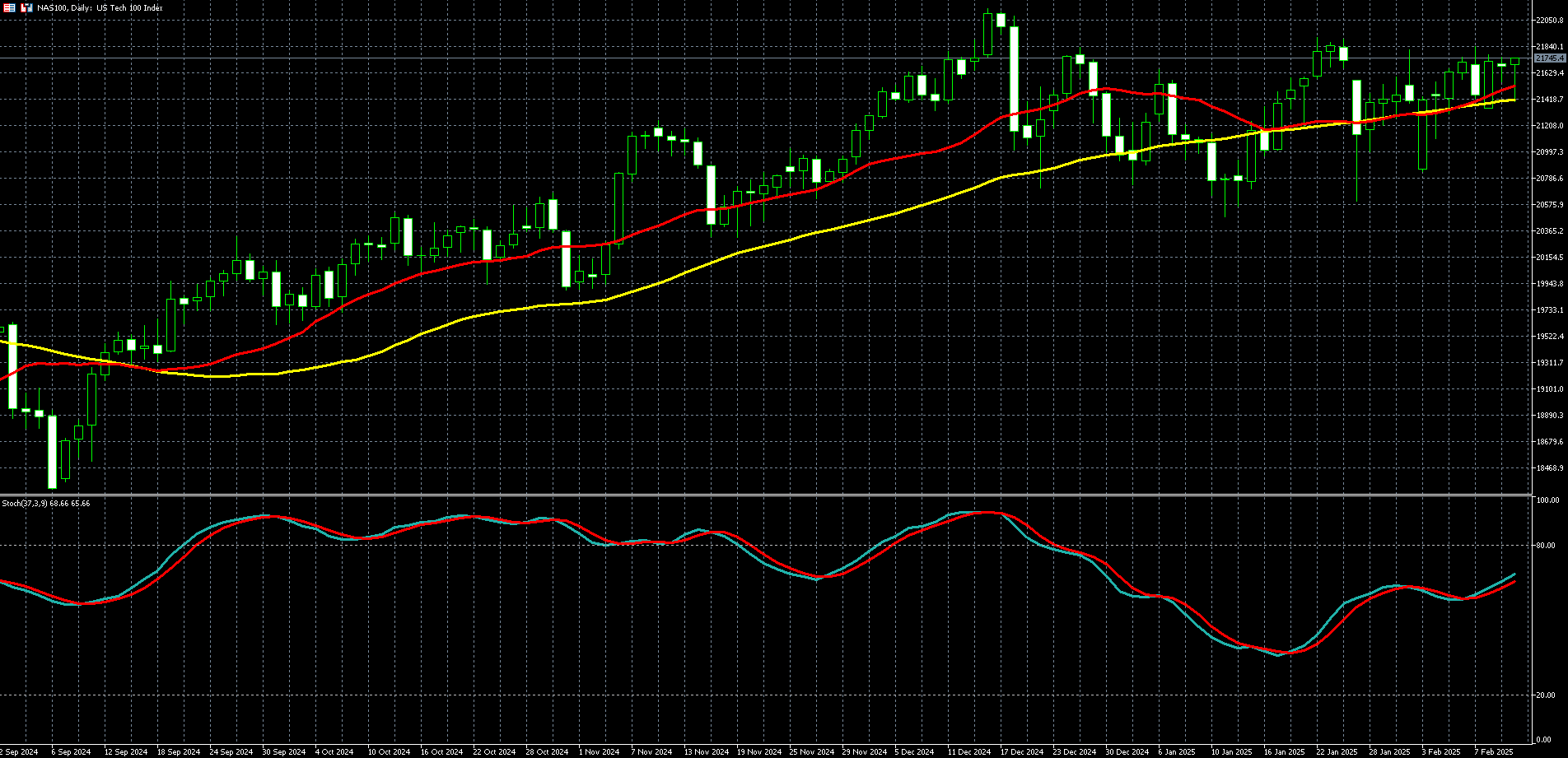The height and width of the screenshot is (758, 1568).
Task: Click the 4 Oct 2024 date label
Action: pos(334,752)
